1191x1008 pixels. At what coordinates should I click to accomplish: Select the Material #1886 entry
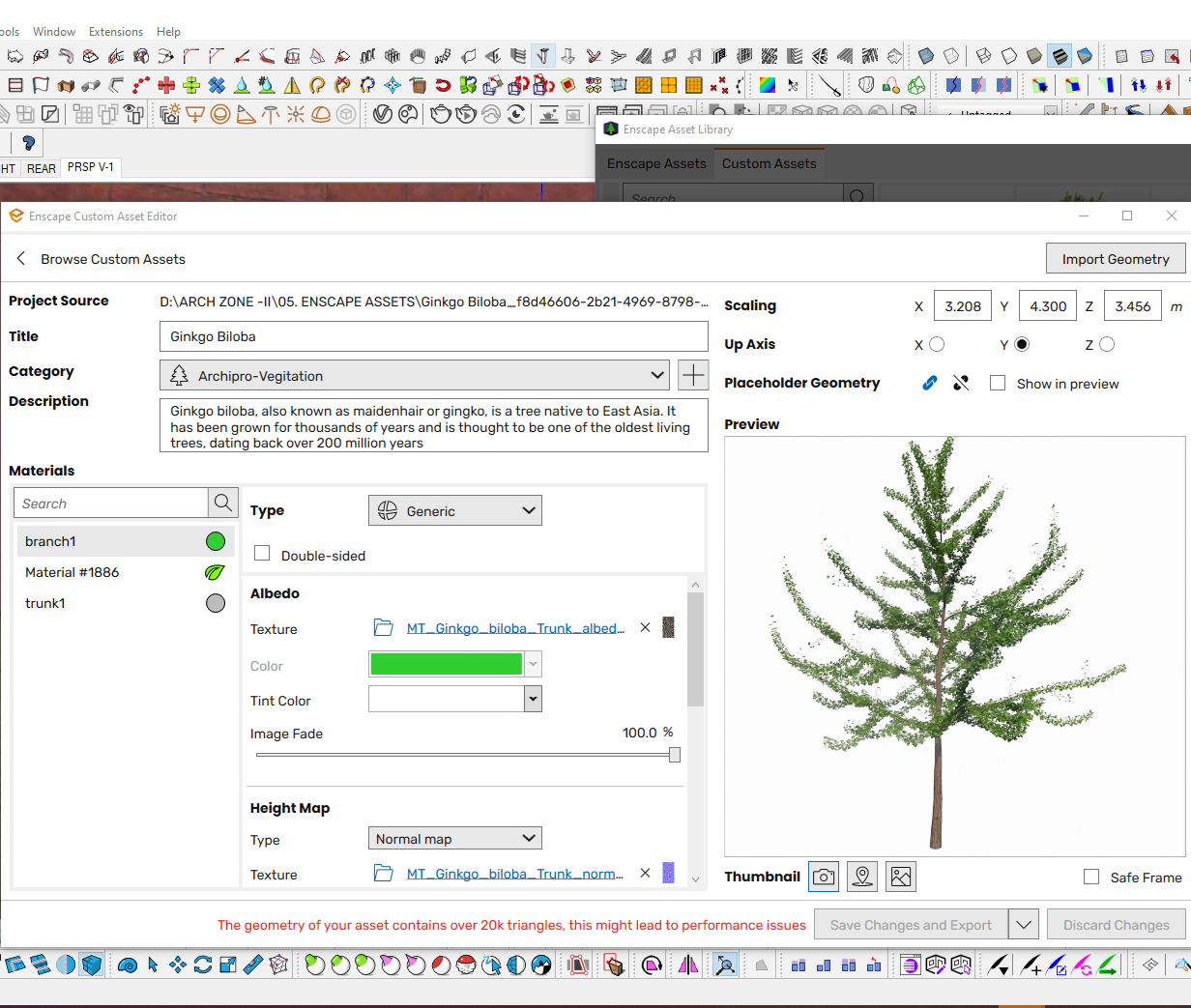coord(126,572)
